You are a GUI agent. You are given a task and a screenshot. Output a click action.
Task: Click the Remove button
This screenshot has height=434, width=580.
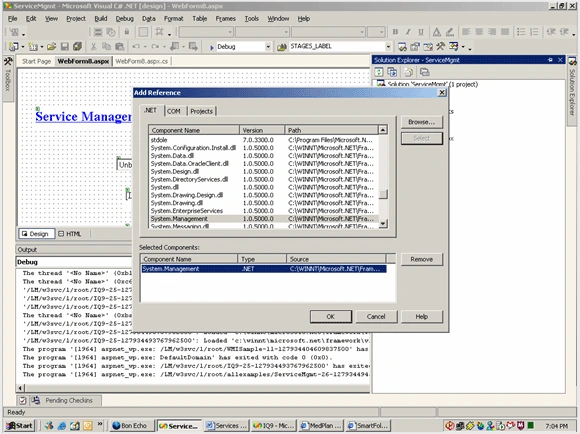click(422, 259)
